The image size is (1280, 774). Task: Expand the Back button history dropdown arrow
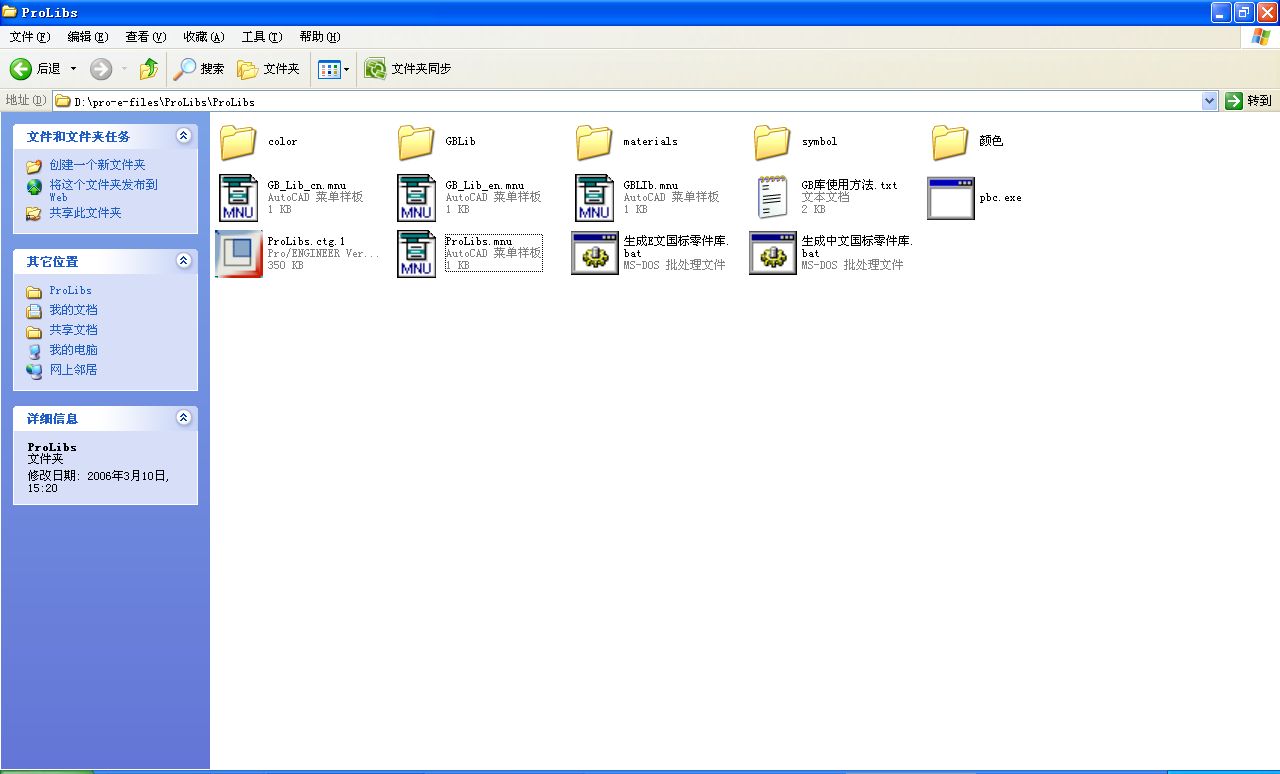coord(73,69)
